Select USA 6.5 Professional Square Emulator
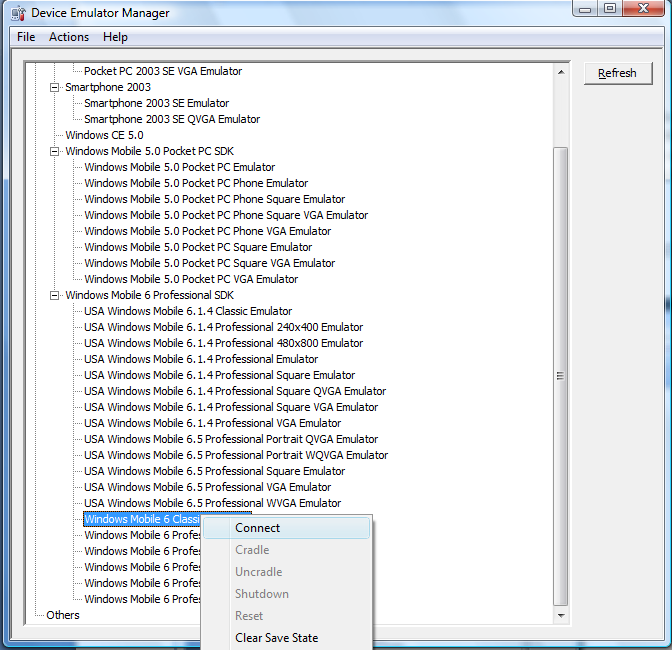Image resolution: width=672 pixels, height=650 pixels. (x=214, y=471)
